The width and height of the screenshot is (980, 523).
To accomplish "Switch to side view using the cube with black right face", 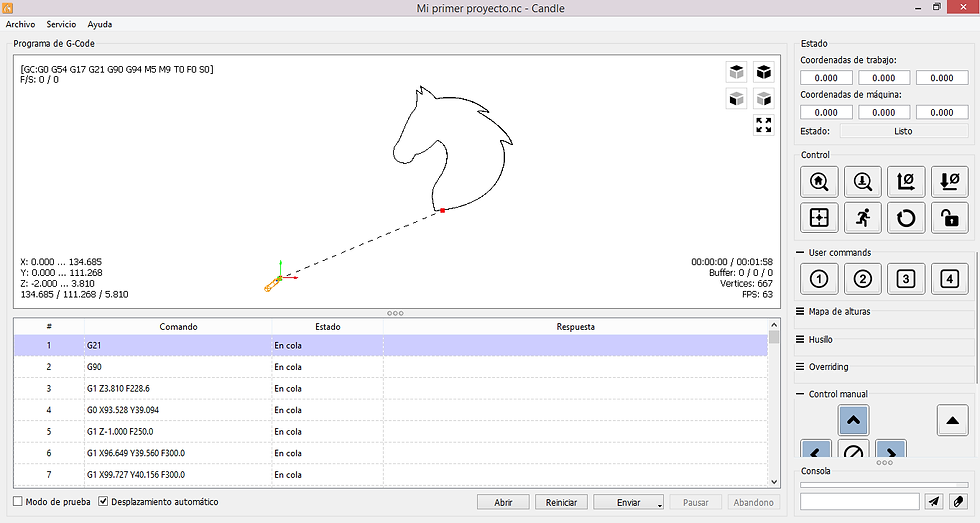I will (763, 99).
